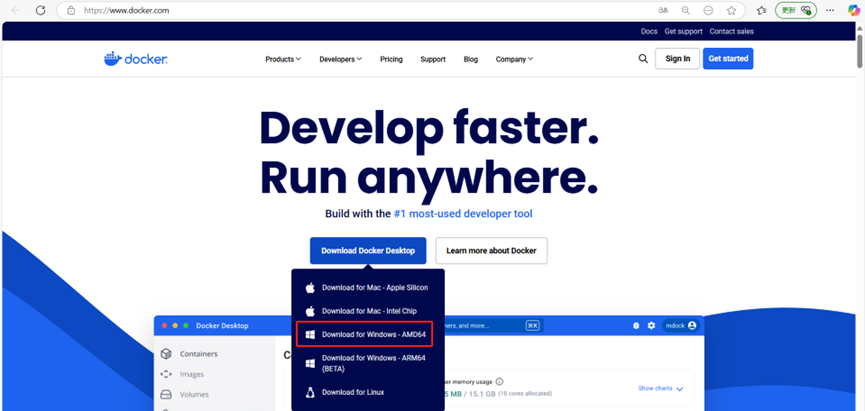Screen dimensions: 865x411
Task: Click the browser back arrow
Action: 15,10
